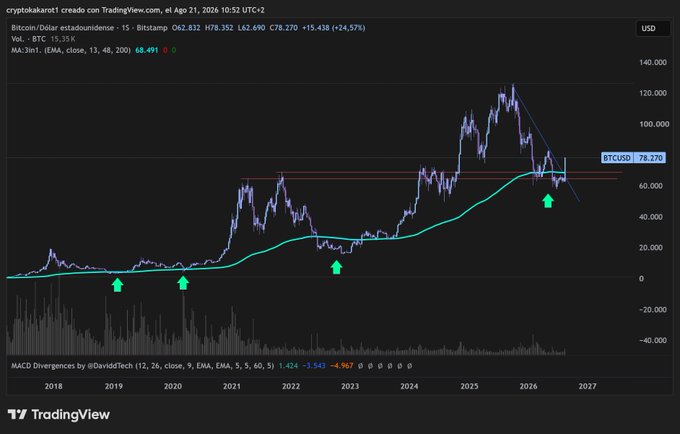Screen dimensions: 680x434
Task: Click the 2023 label on time axis
Action: pos(350,386)
